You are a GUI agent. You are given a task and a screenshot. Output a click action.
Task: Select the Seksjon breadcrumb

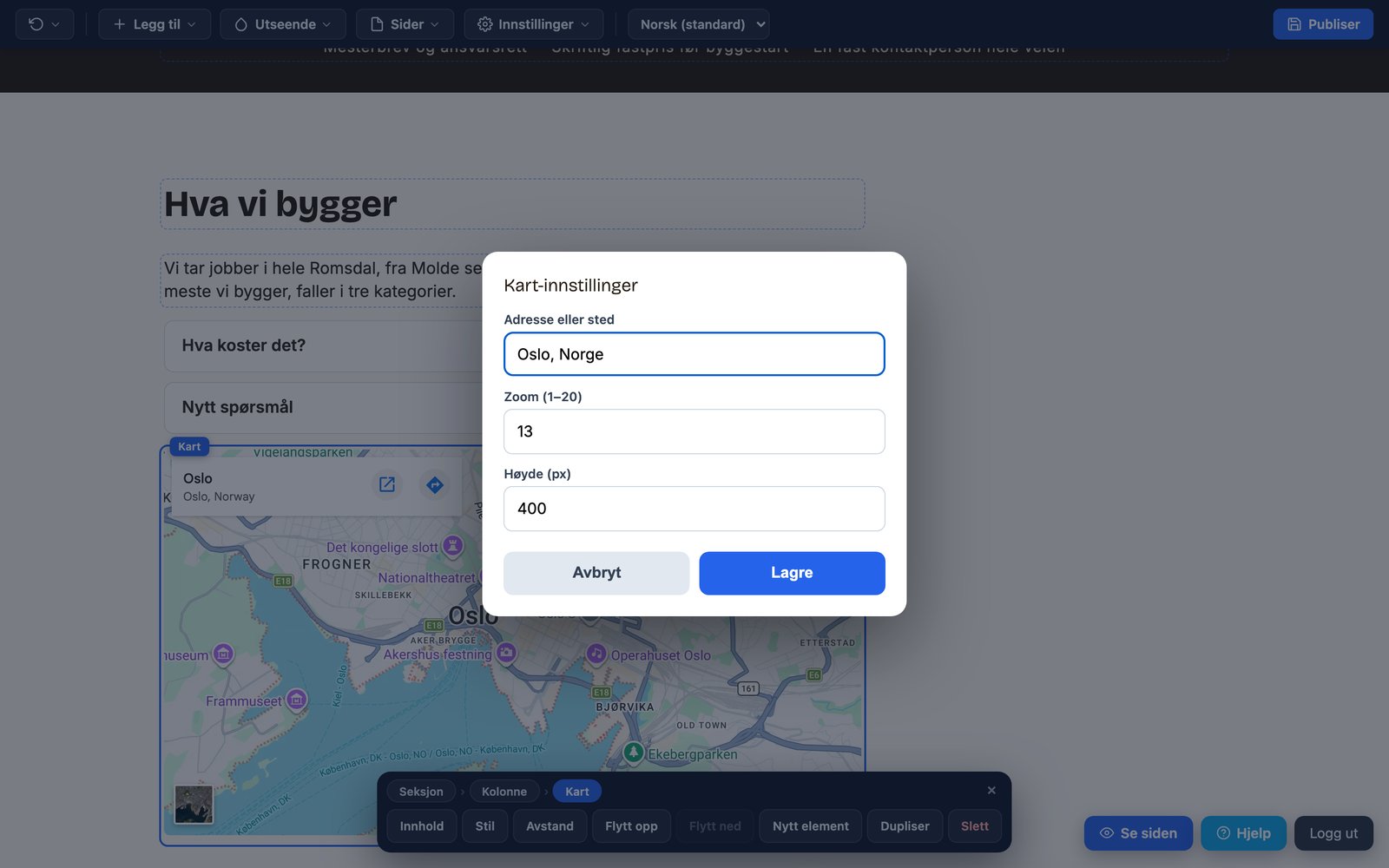[421, 792]
